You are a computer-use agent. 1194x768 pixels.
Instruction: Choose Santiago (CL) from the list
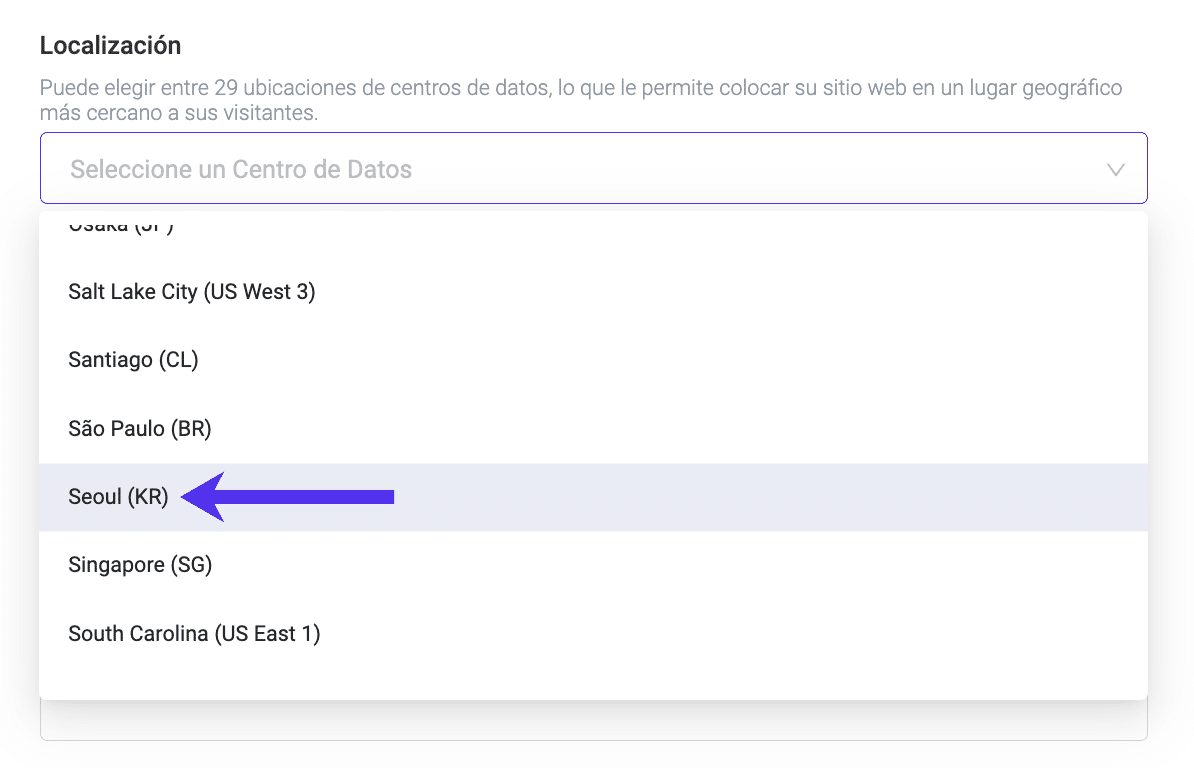[133, 360]
